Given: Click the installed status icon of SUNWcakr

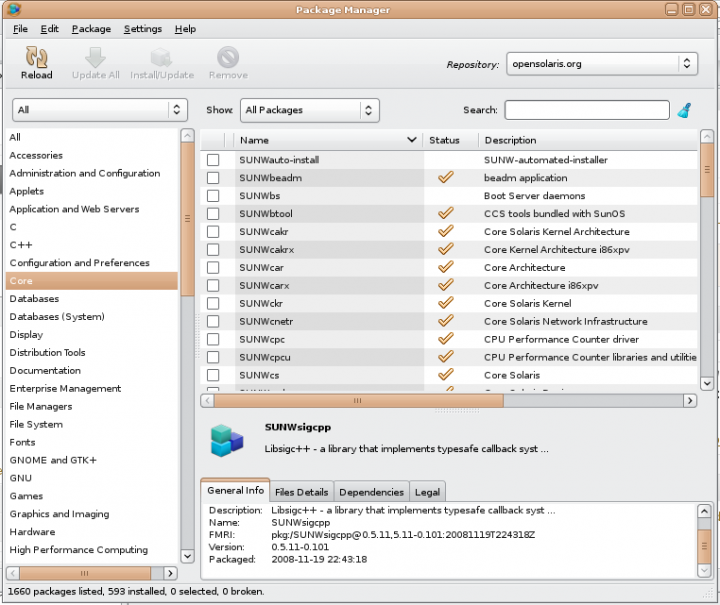Looking at the screenshot, I should 445,231.
